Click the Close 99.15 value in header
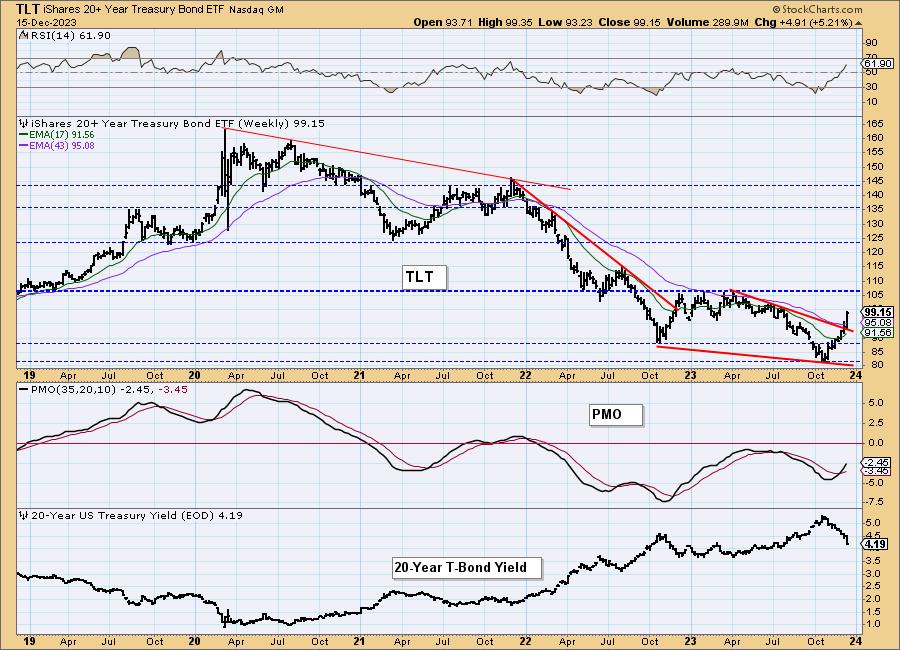The width and height of the screenshot is (900, 650). (630, 22)
